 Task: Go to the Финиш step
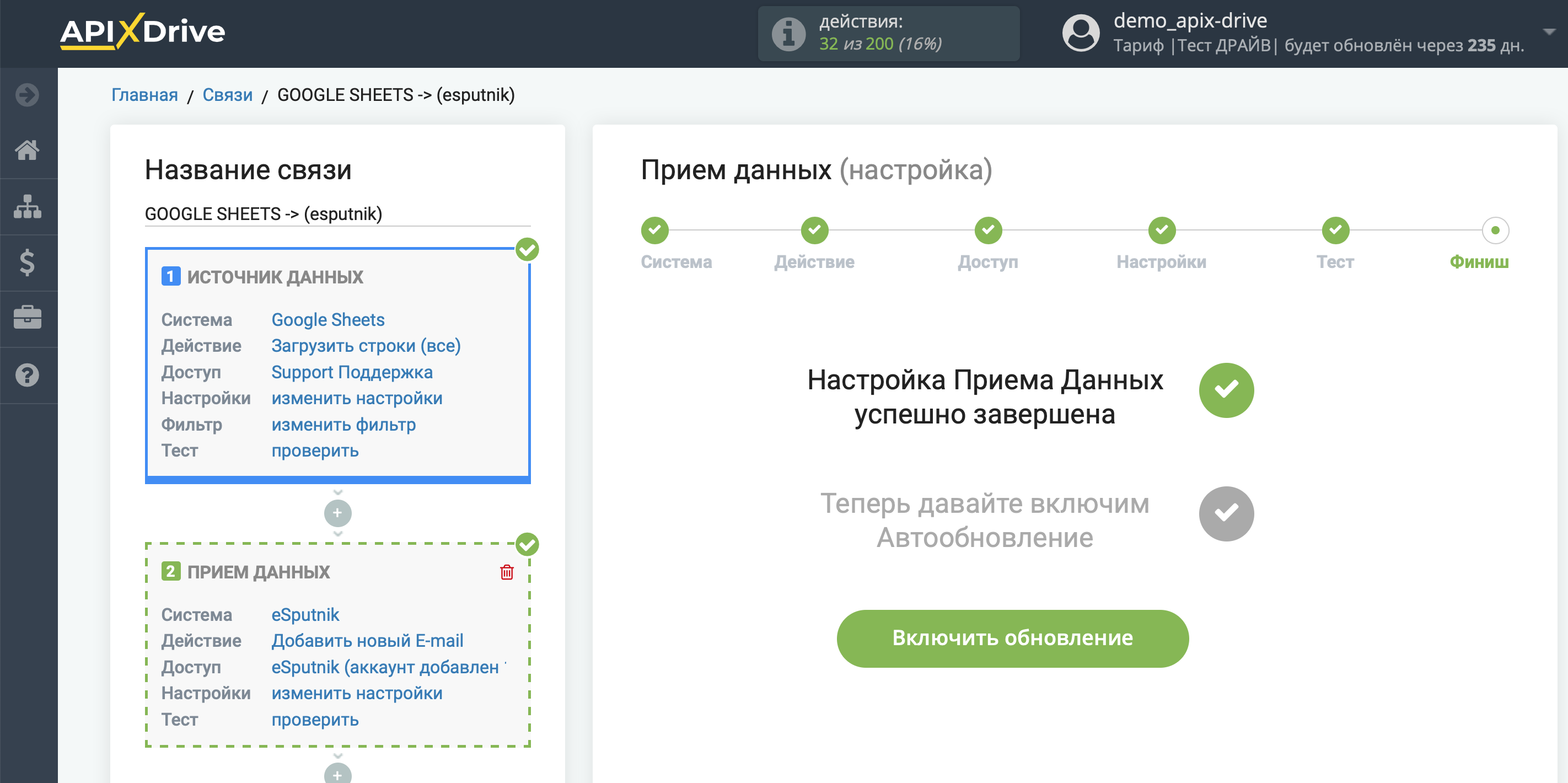(x=1495, y=230)
